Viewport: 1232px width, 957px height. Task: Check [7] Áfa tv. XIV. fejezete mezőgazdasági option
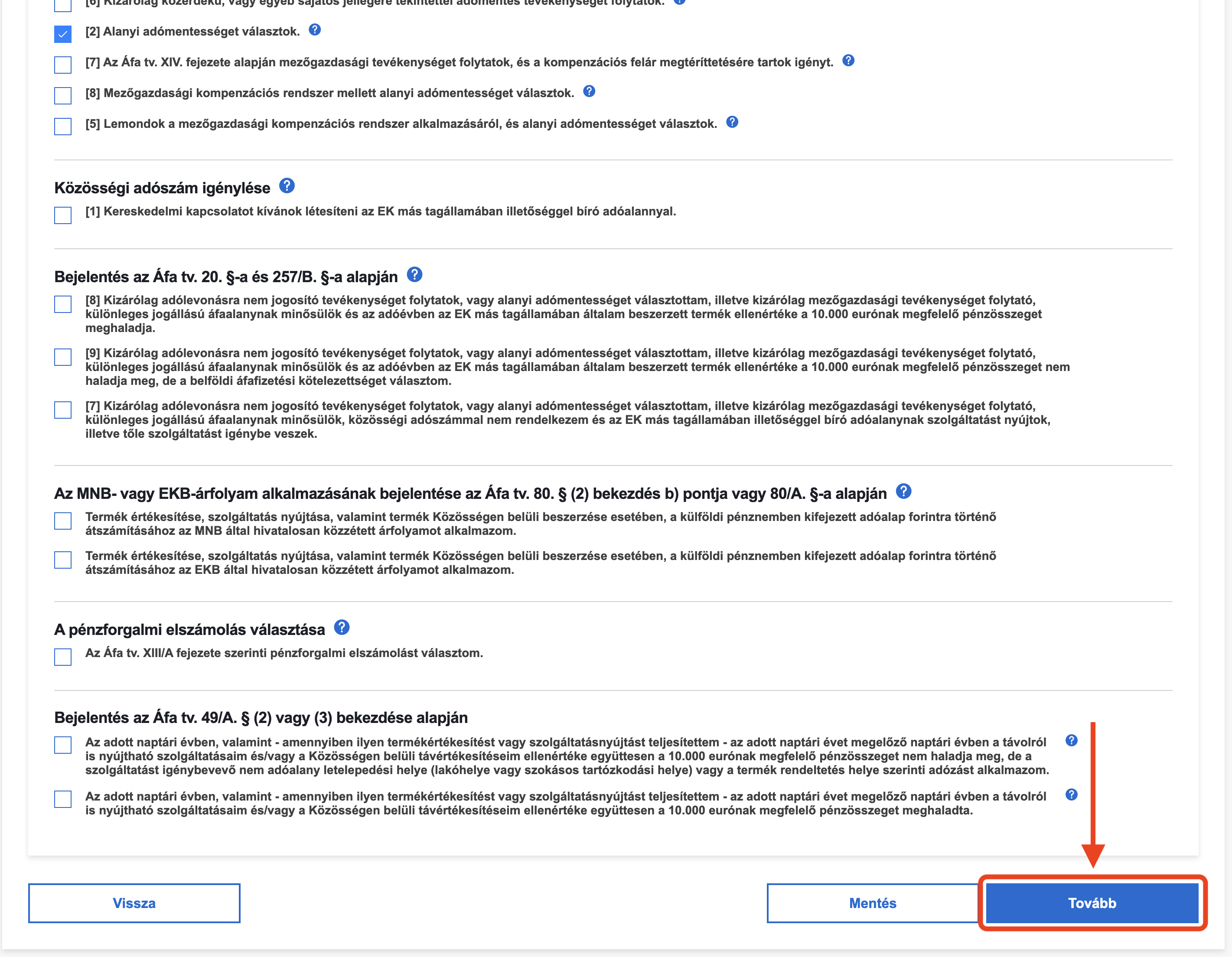pyautogui.click(x=62, y=65)
